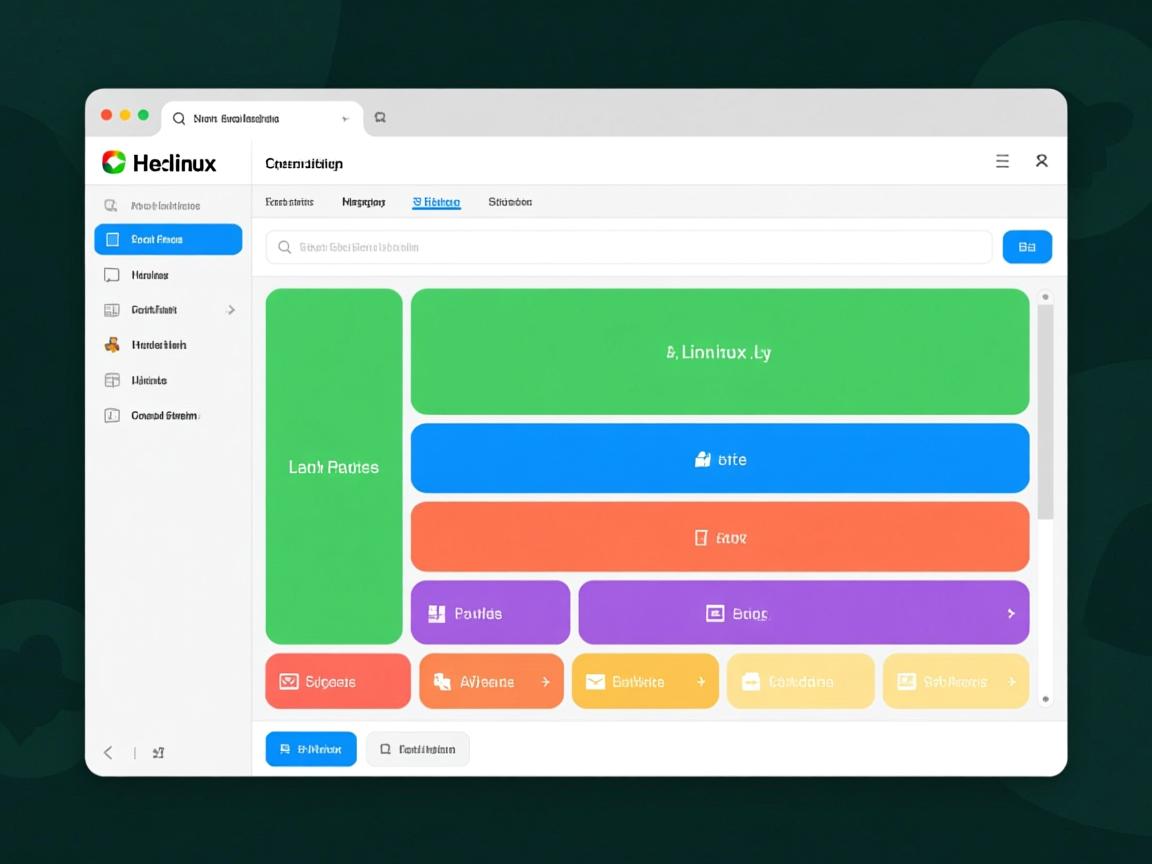Click the icon on the red bottom-row tile
The height and width of the screenshot is (864, 1152).
tap(289, 682)
